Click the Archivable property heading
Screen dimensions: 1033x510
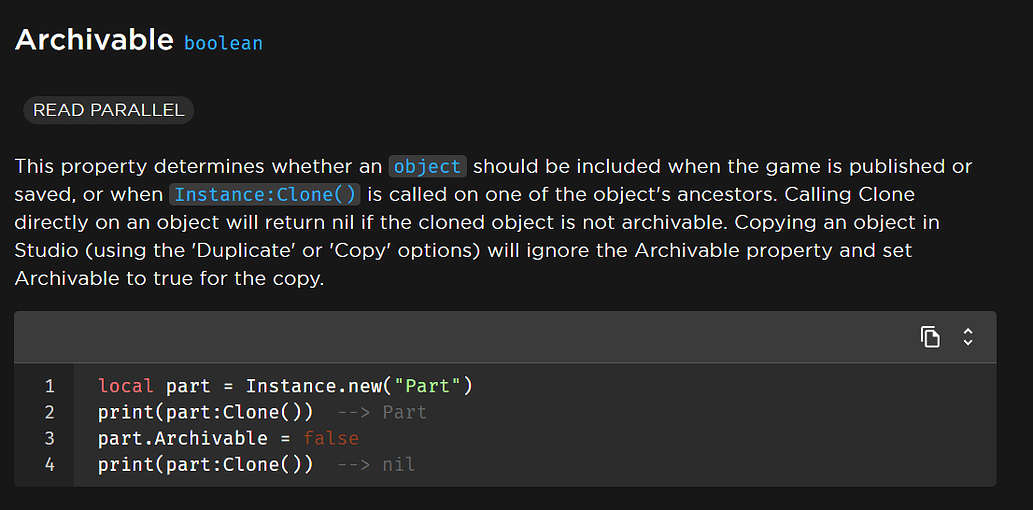[94, 40]
